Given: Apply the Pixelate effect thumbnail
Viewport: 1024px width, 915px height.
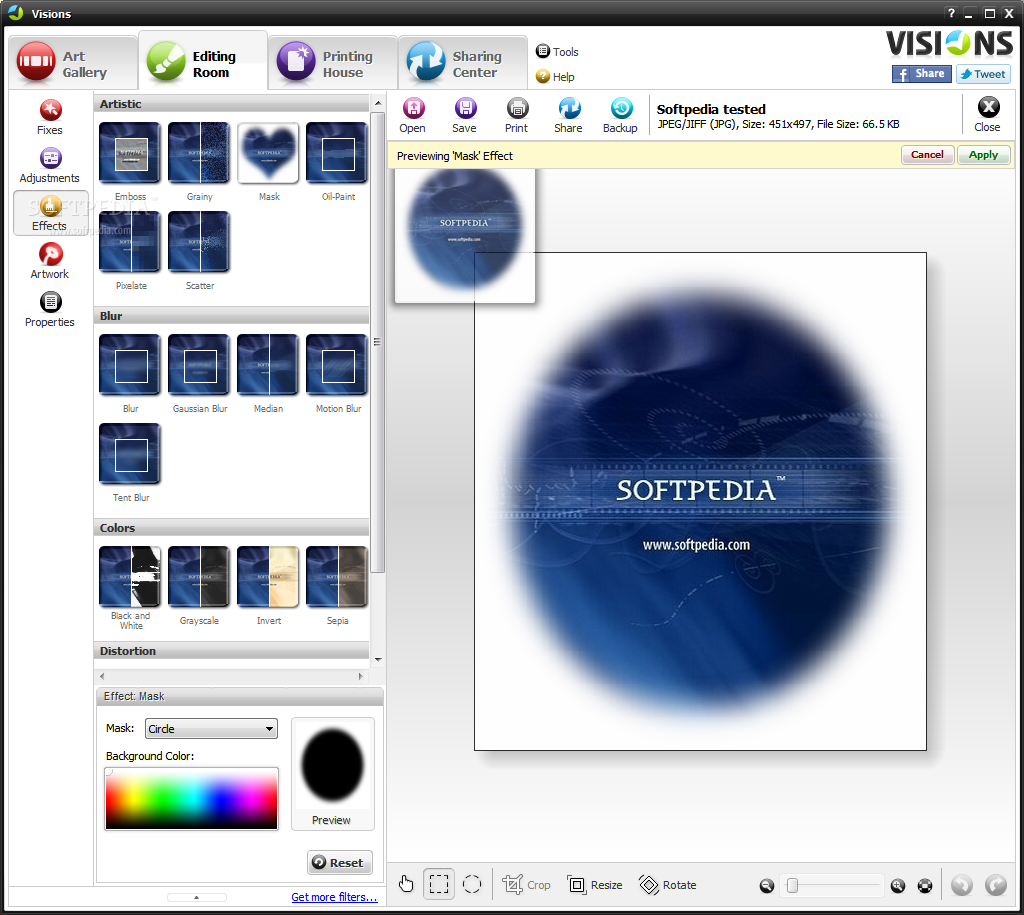Looking at the screenshot, I should click(130, 242).
